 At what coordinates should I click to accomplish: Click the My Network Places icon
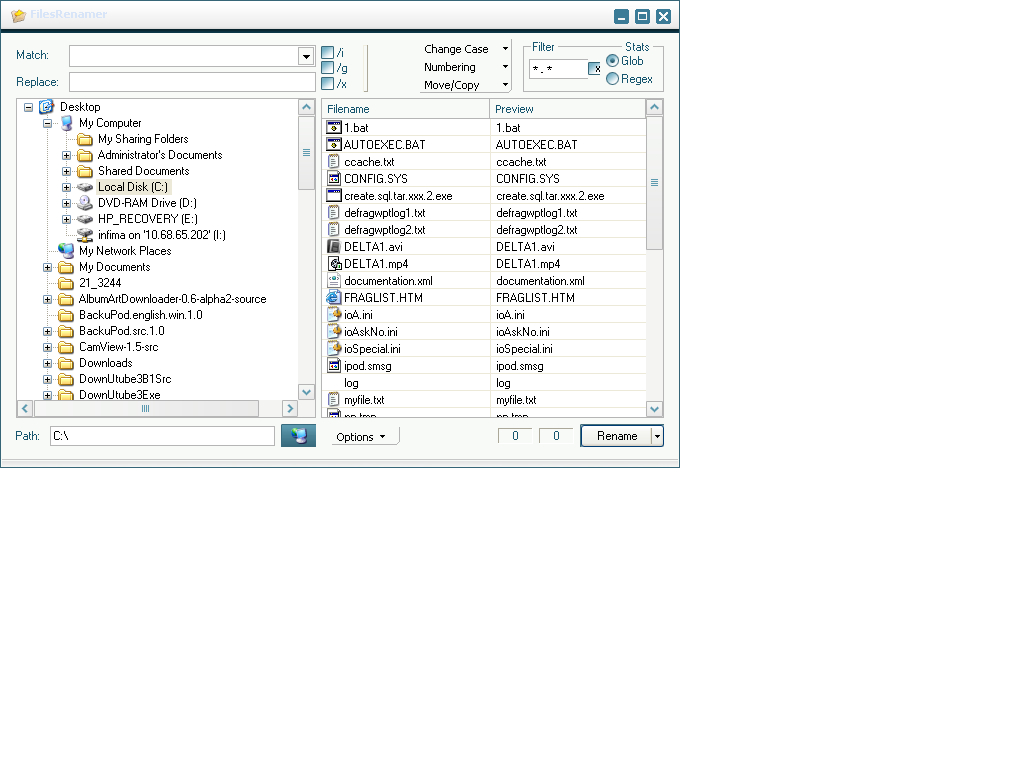click(67, 251)
